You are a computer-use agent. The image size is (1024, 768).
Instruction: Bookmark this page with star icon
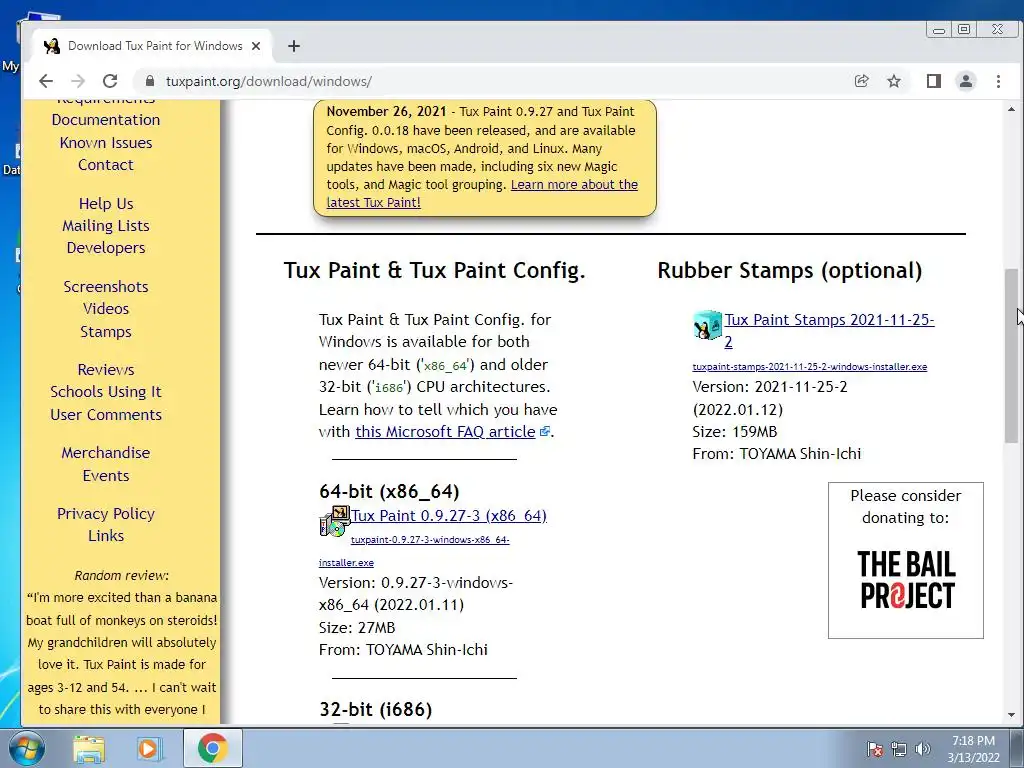pos(894,81)
